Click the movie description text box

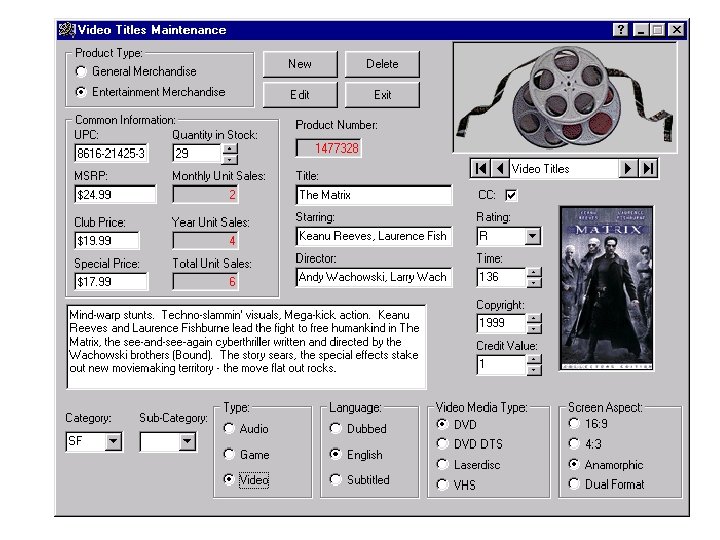(246, 347)
